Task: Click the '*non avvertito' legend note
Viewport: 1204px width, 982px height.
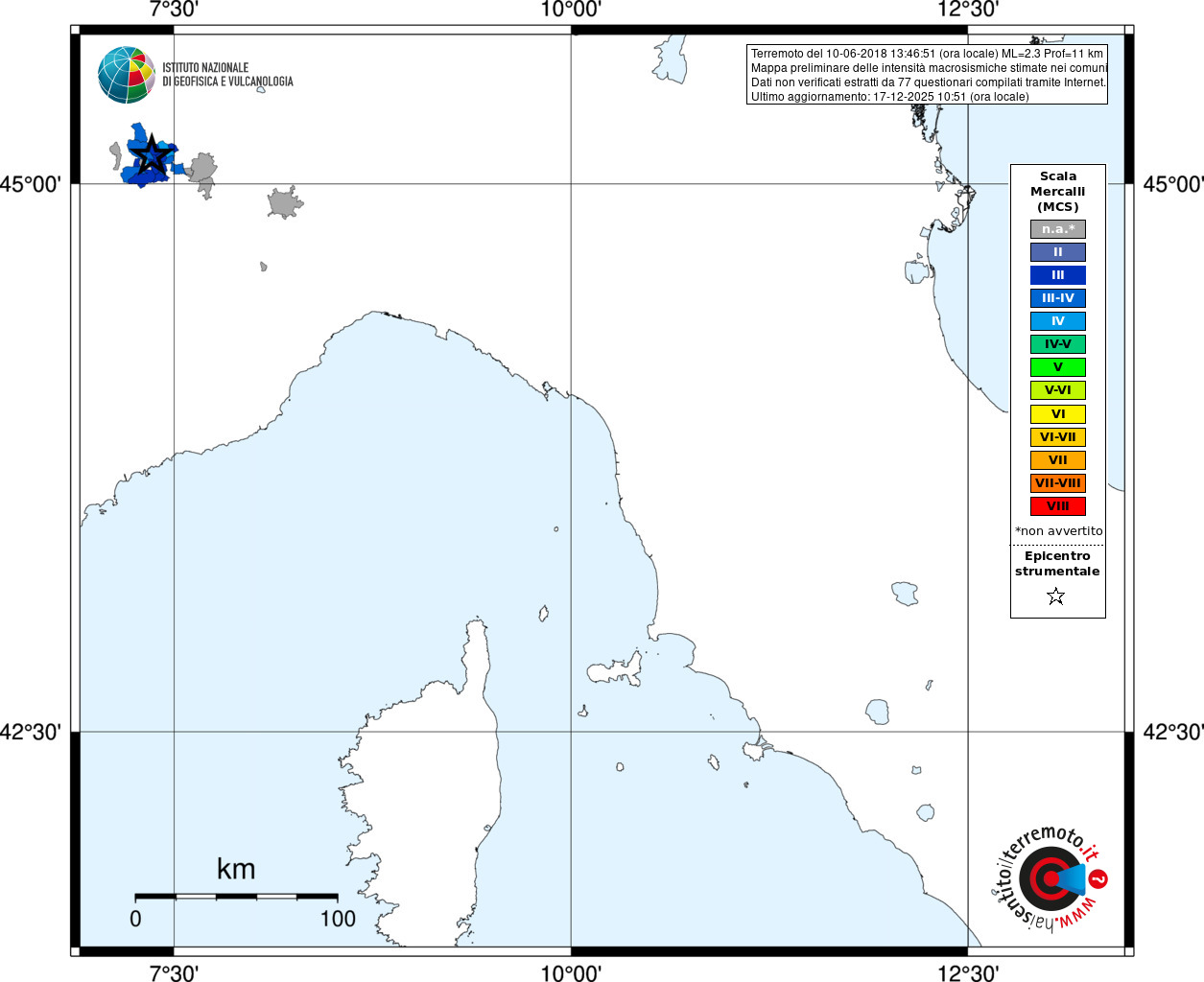Action: [x=1059, y=530]
